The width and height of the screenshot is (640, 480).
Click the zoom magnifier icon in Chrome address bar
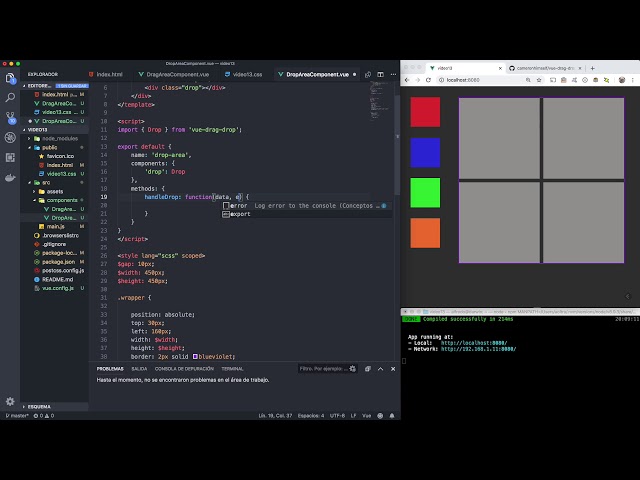[x=528, y=80]
